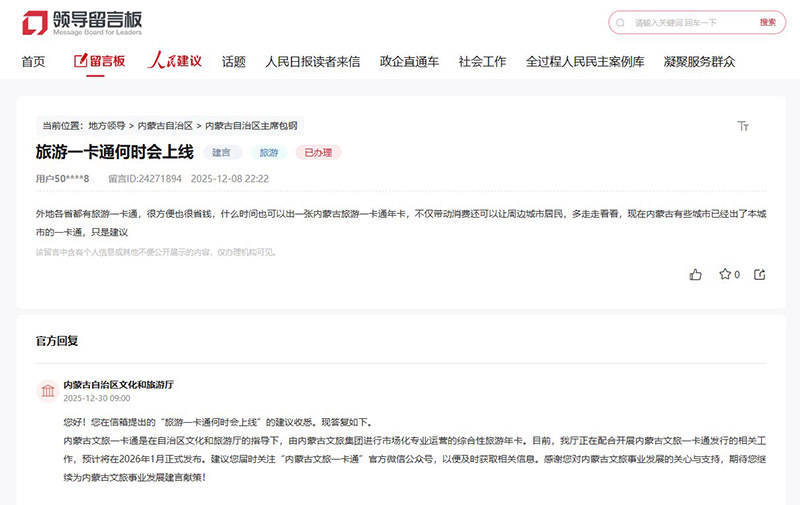Open 人民日报读者来信 page
800x505 pixels.
(x=312, y=61)
